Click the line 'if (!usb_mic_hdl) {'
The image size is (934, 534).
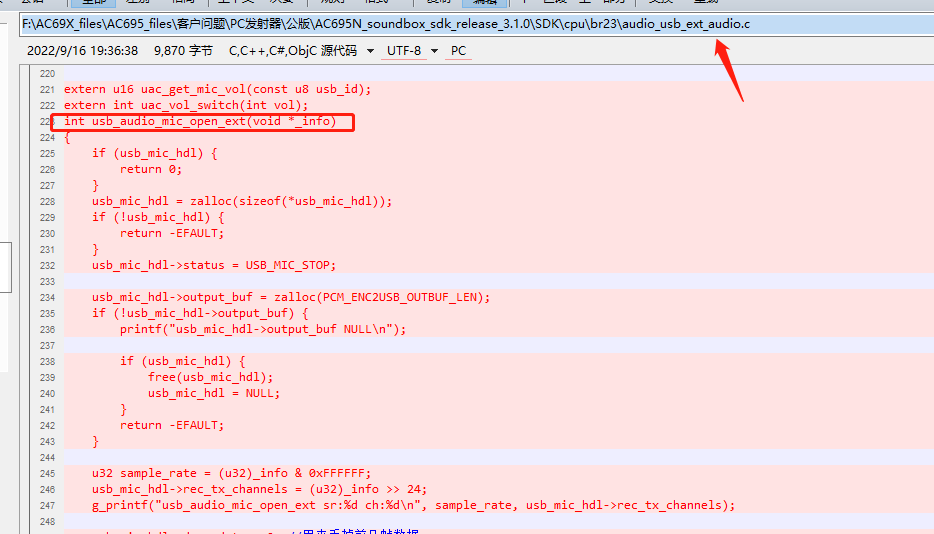(158, 218)
